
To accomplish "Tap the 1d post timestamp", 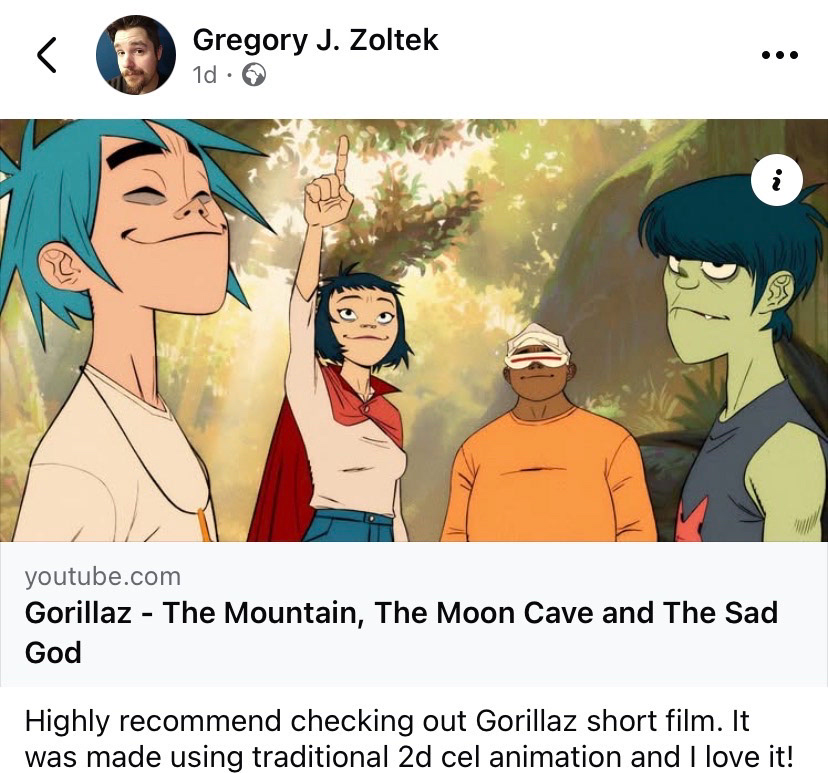I will tap(204, 76).
